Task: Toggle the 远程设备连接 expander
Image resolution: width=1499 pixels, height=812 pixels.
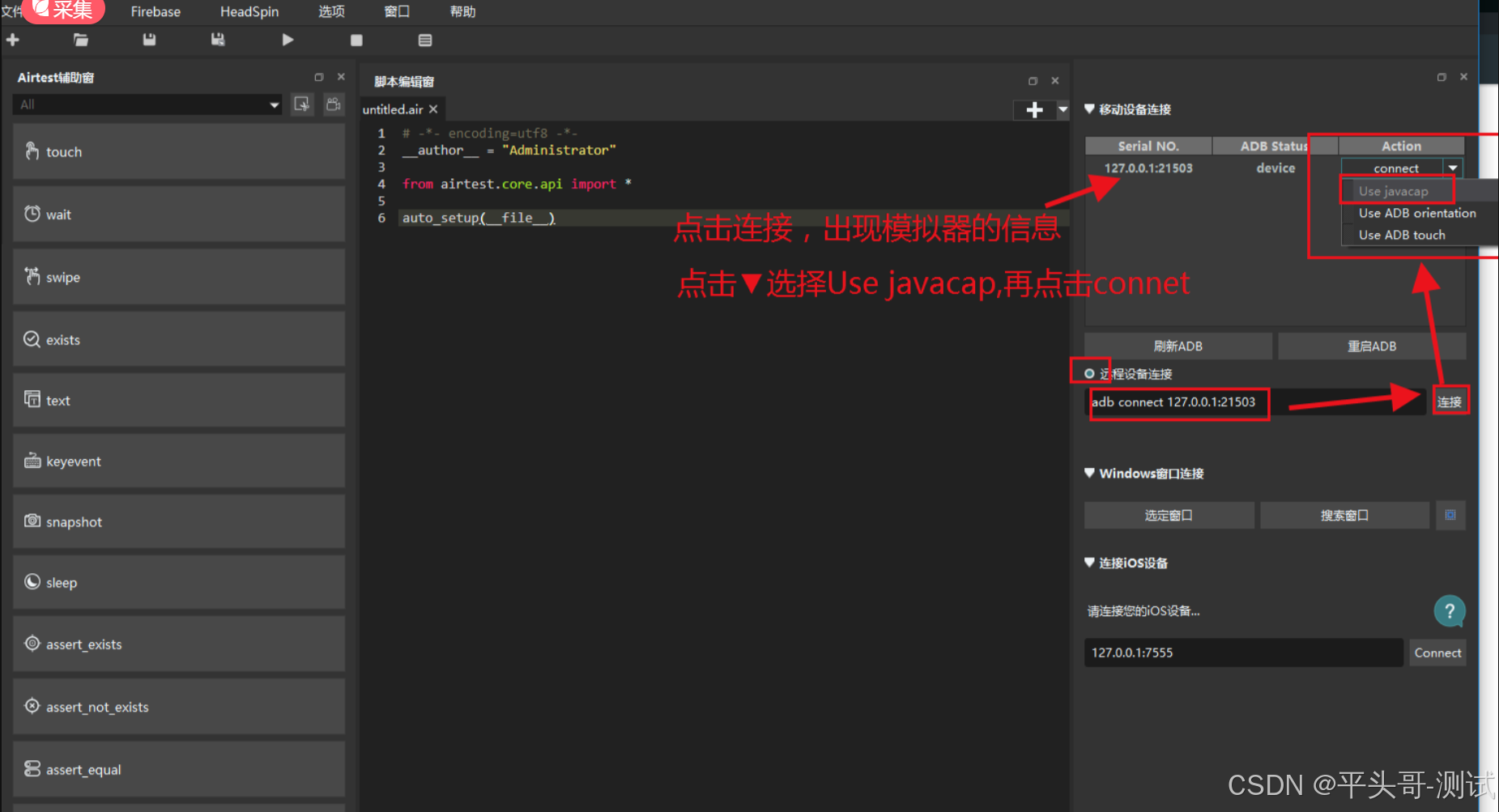Action: click(1089, 373)
